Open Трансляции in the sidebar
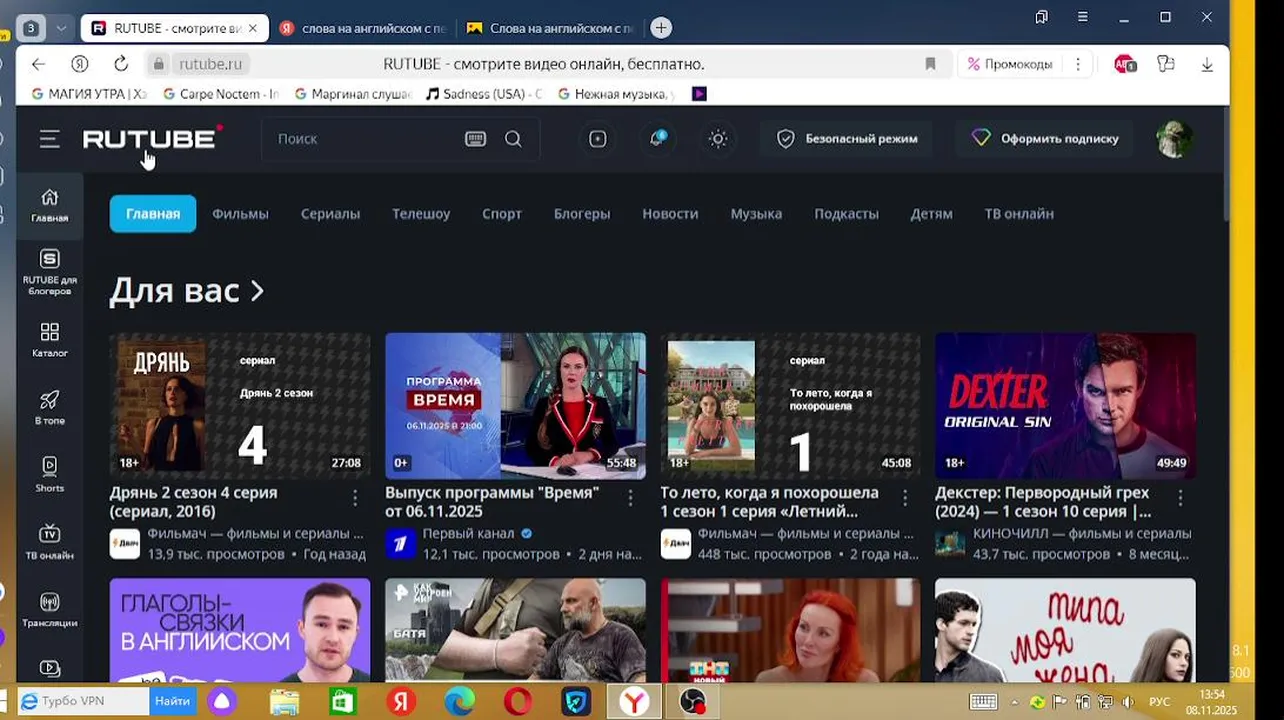The height and width of the screenshot is (720, 1284). [x=49, y=609]
